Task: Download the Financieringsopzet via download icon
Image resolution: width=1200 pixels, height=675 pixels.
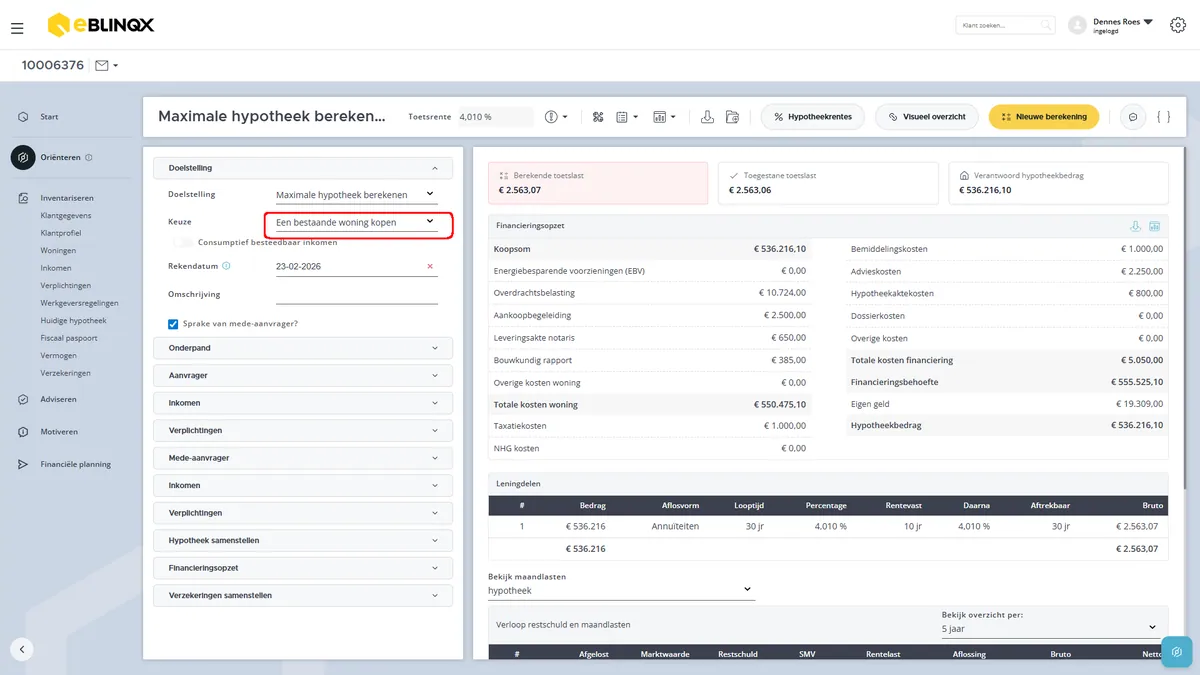Action: [x=1135, y=226]
